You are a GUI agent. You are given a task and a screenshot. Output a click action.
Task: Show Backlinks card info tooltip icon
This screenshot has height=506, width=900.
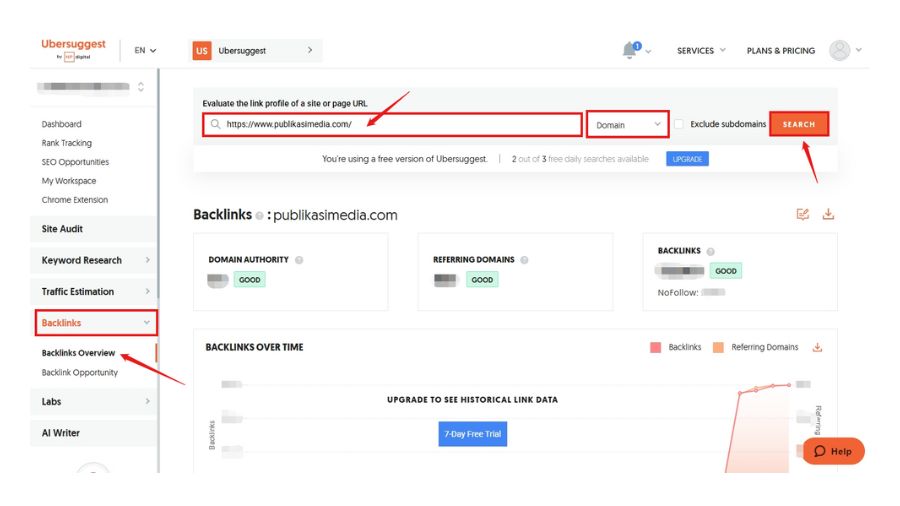pos(711,251)
